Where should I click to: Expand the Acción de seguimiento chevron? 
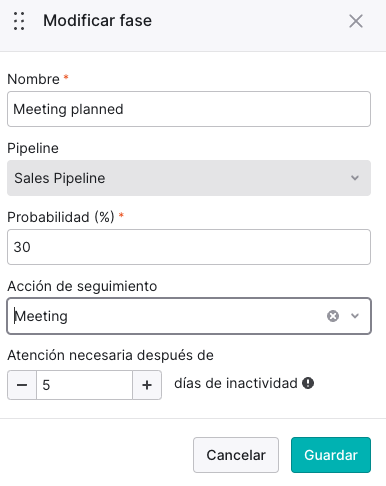[355, 316]
